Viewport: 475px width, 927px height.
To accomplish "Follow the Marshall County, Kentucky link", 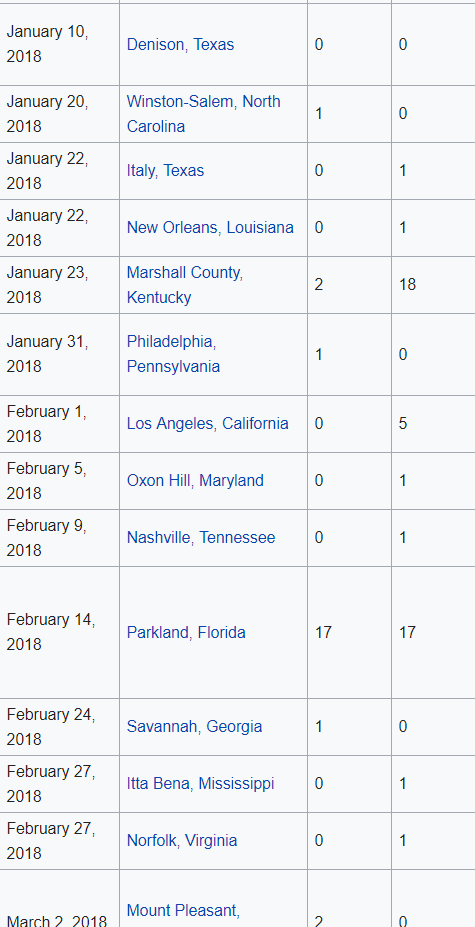I will tap(185, 285).
